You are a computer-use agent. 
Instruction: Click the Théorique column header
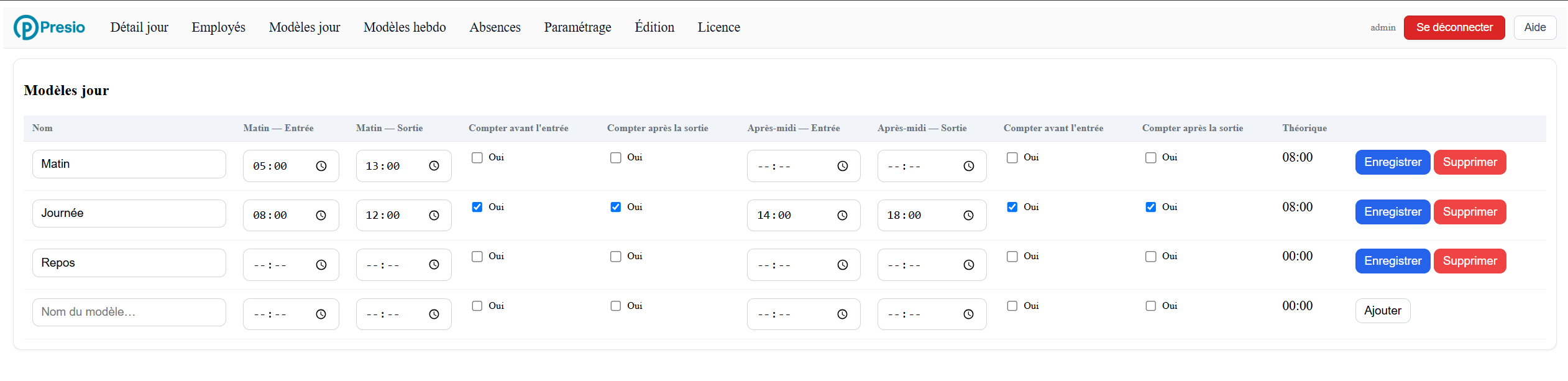(1304, 128)
